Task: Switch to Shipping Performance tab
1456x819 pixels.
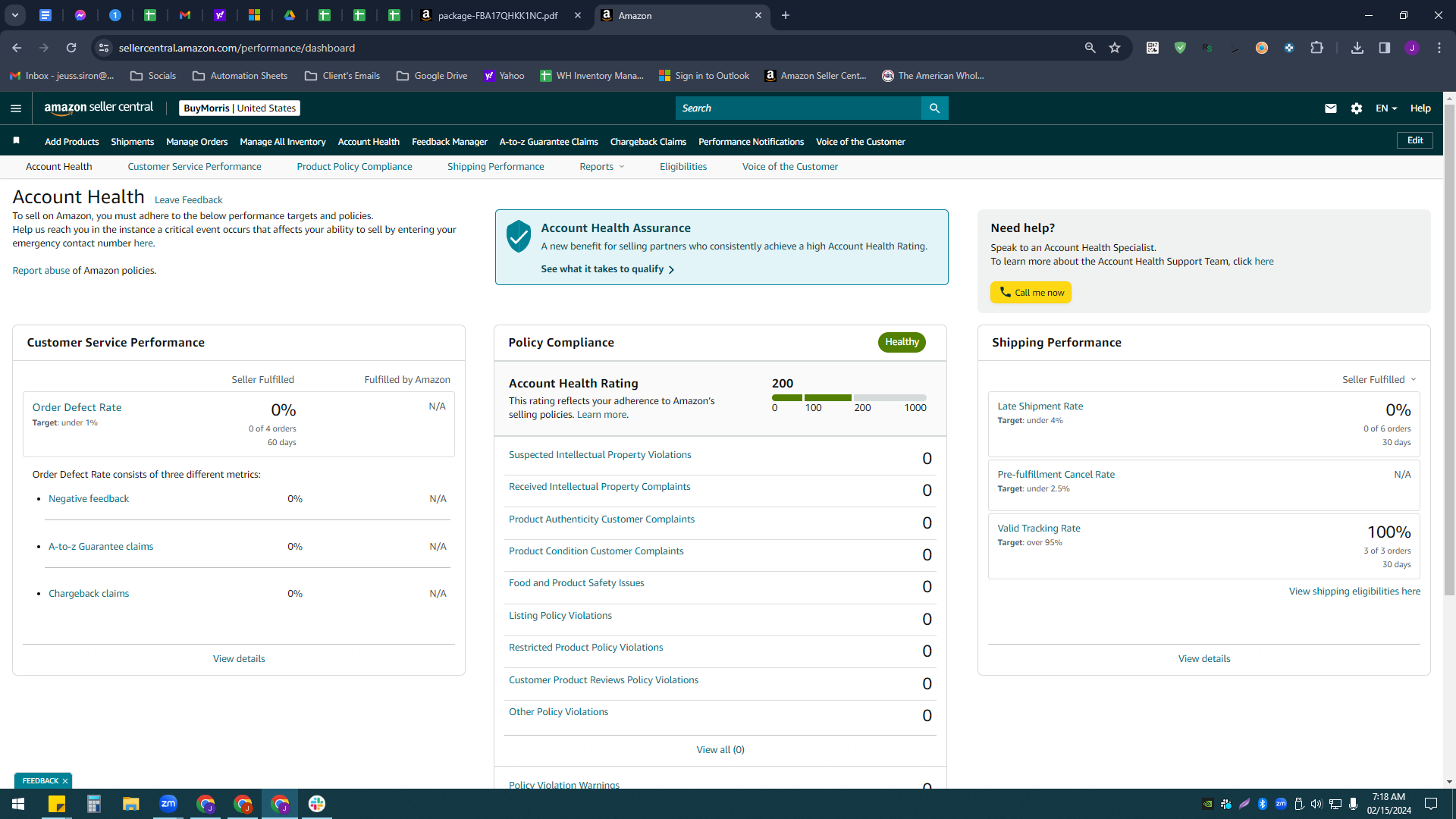Action: (x=495, y=167)
